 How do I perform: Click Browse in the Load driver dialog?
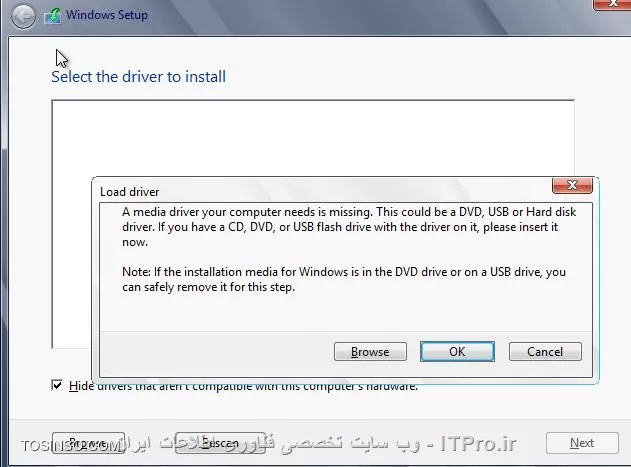click(370, 352)
